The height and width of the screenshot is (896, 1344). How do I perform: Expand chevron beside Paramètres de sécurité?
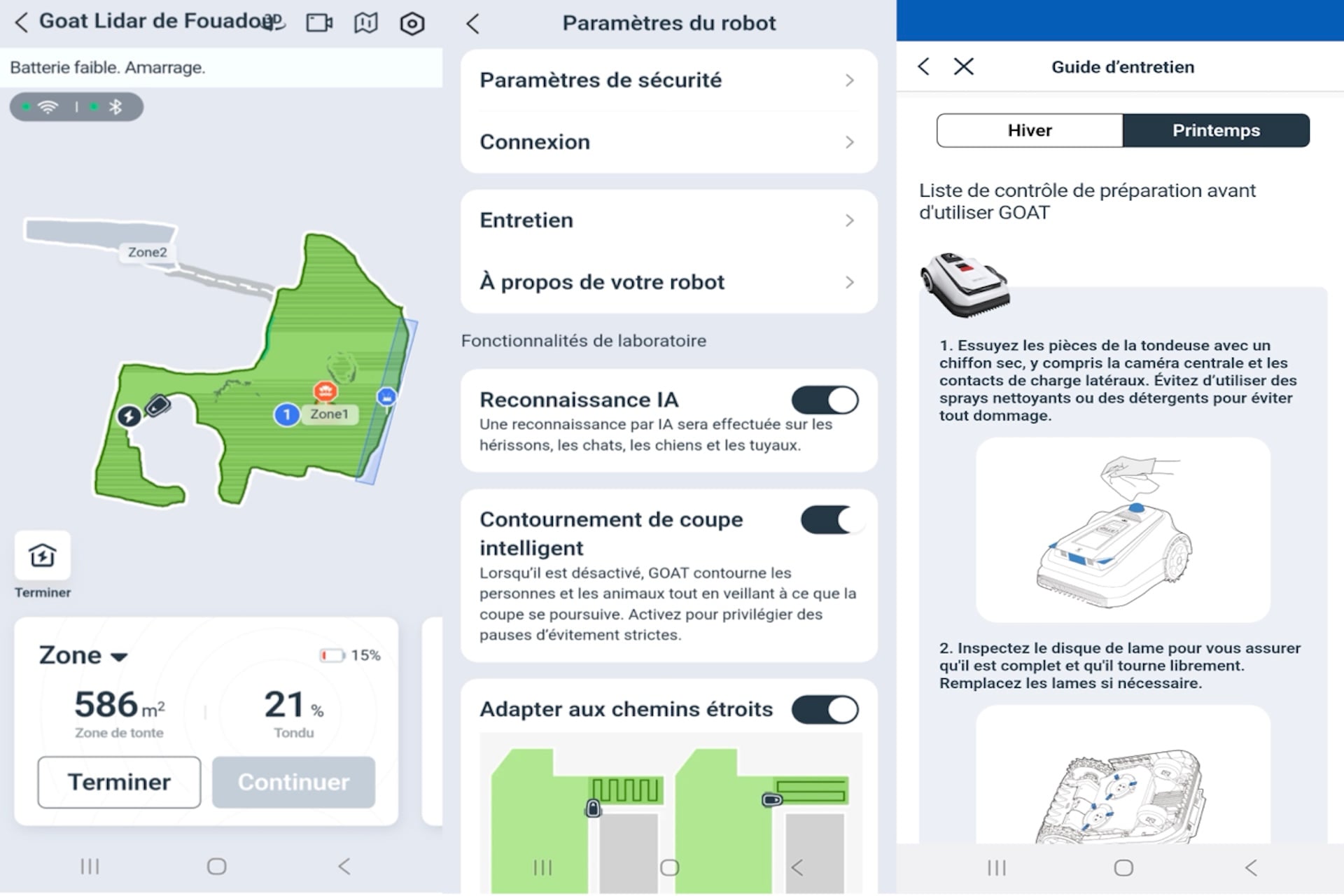(x=849, y=80)
